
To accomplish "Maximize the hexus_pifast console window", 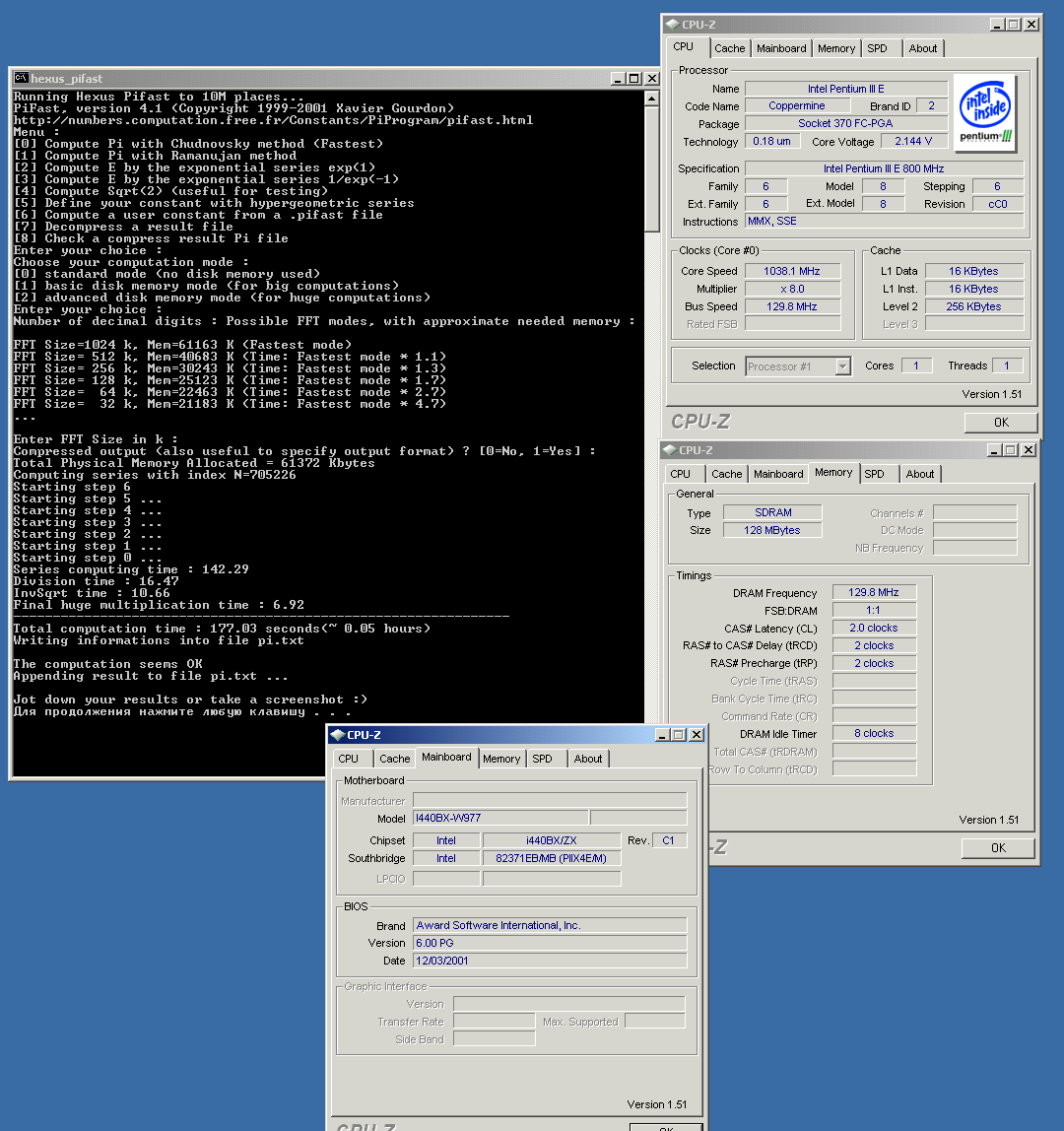I will 634,78.
